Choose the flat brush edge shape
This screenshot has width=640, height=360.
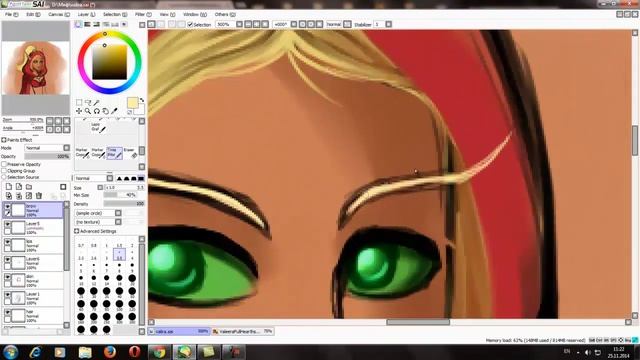(141, 178)
